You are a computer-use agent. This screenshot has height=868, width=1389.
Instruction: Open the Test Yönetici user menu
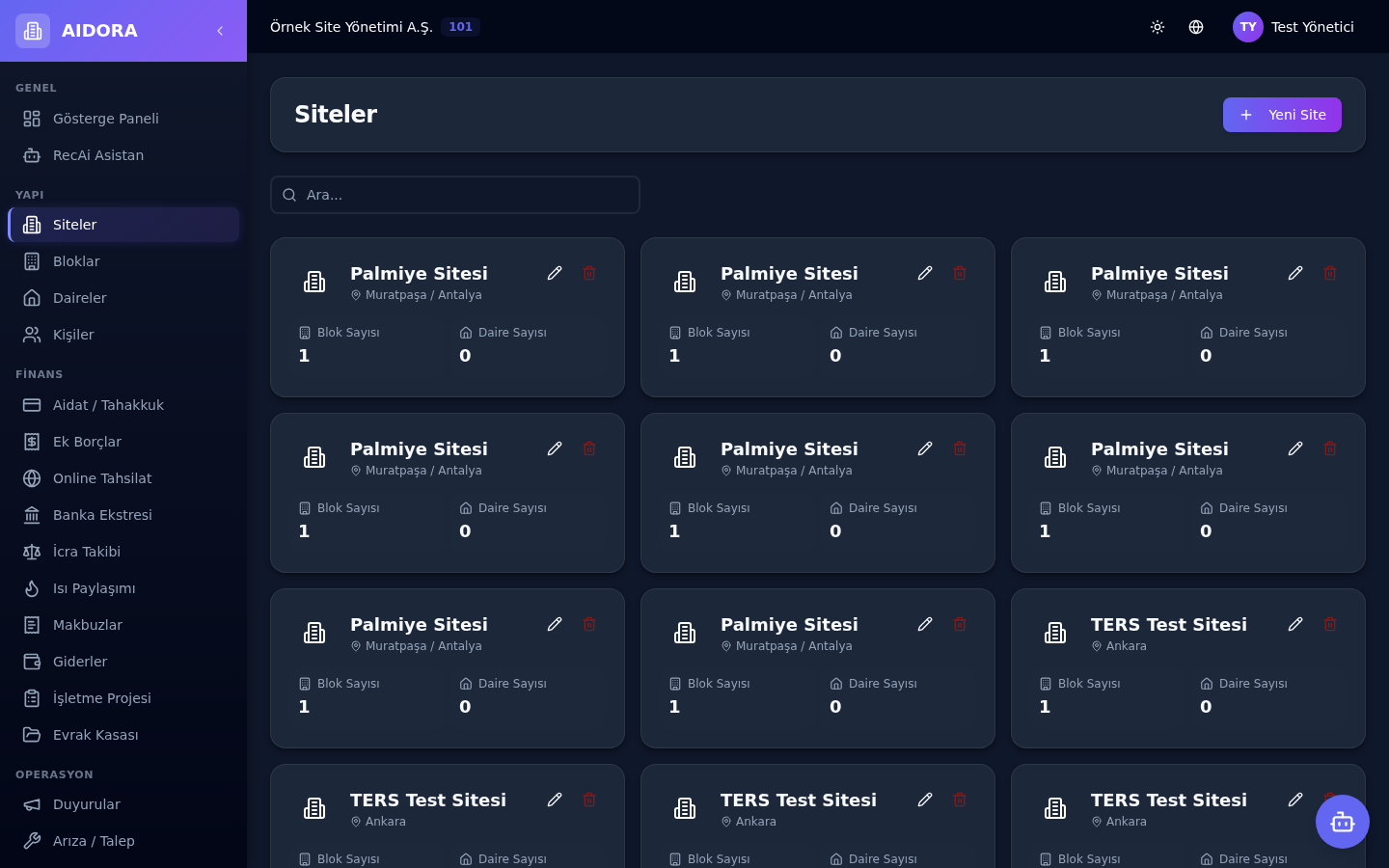tap(1294, 27)
